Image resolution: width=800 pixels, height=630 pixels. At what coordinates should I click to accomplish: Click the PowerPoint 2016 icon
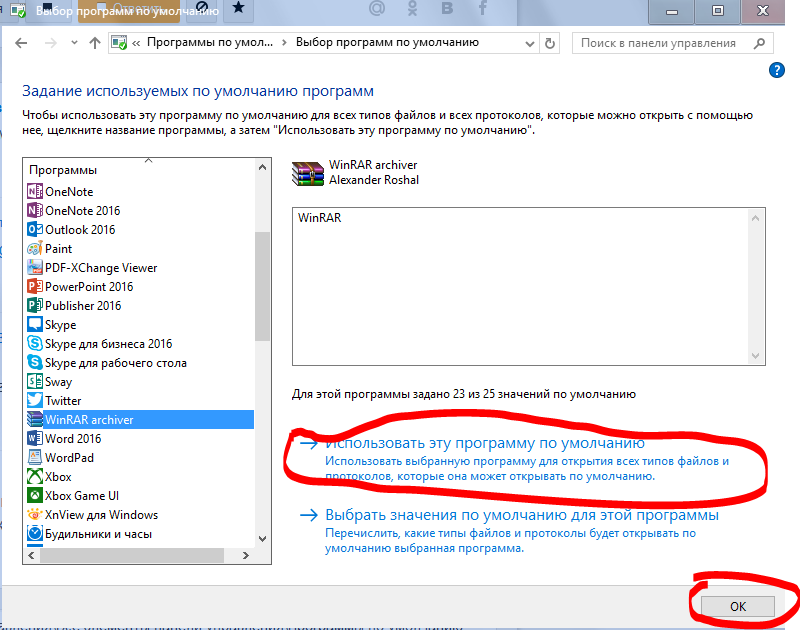pos(35,286)
